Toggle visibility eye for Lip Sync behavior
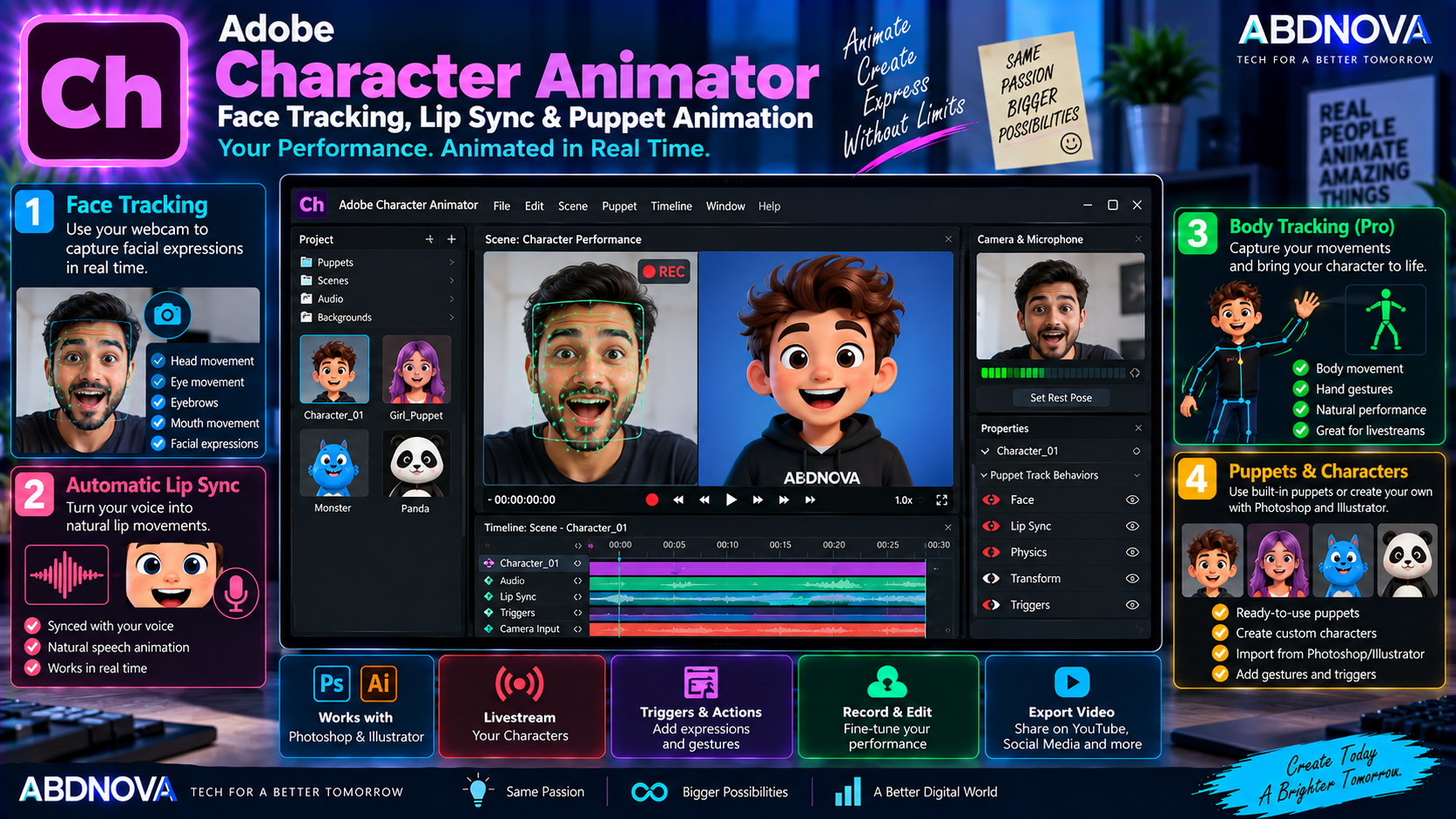The height and width of the screenshot is (819, 1456). tap(1132, 526)
